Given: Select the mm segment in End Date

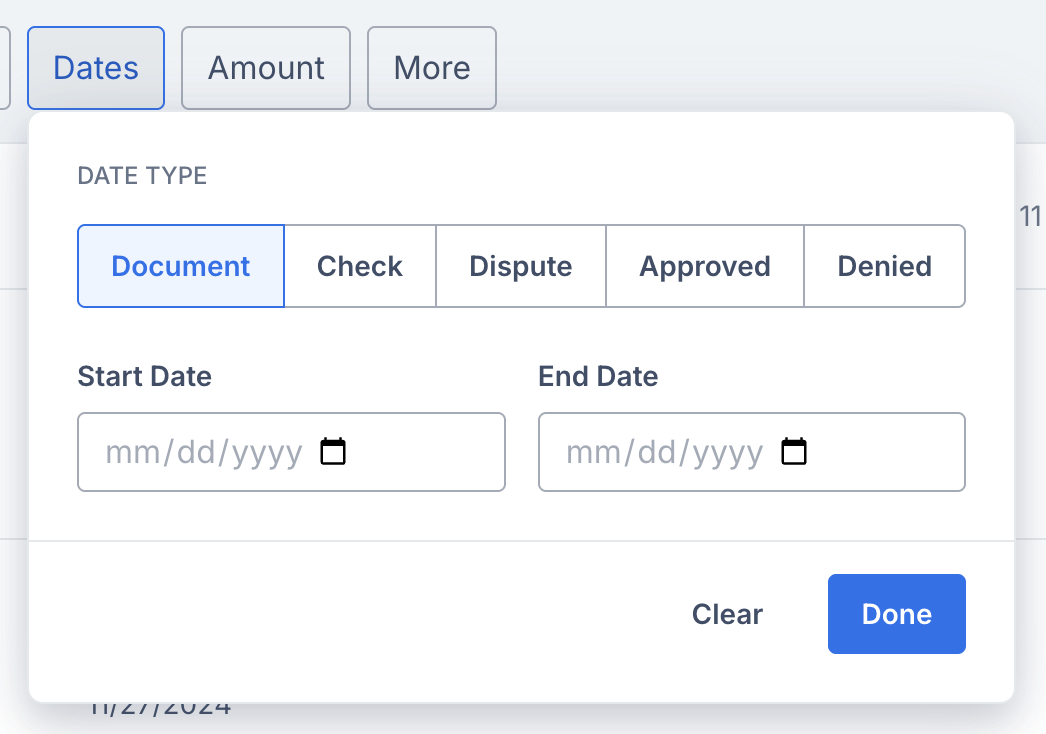Looking at the screenshot, I should click(592, 453).
